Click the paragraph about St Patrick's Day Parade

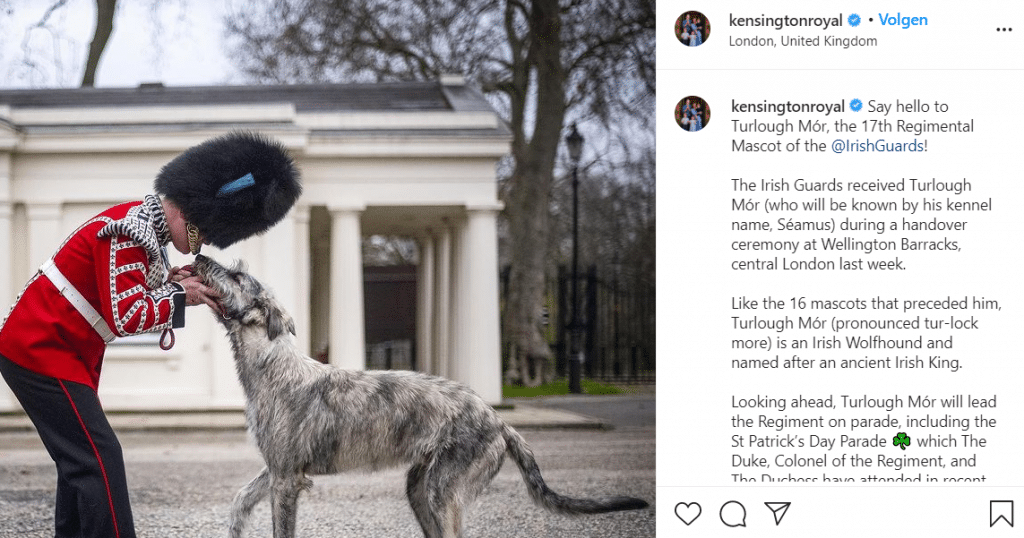point(863,439)
